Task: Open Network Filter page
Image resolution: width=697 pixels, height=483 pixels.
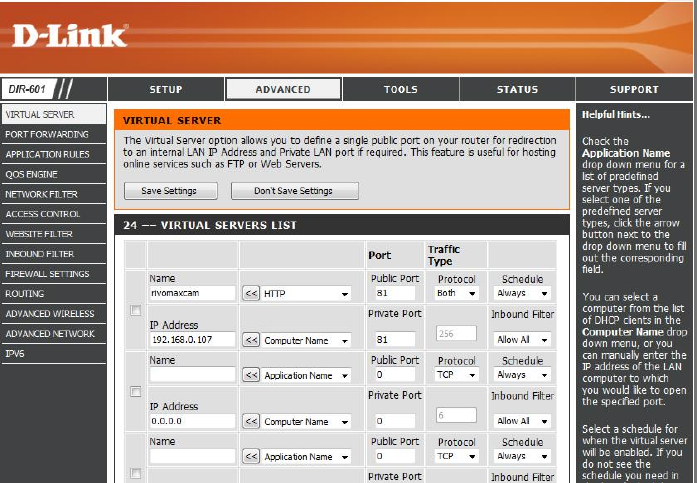Action: point(53,194)
